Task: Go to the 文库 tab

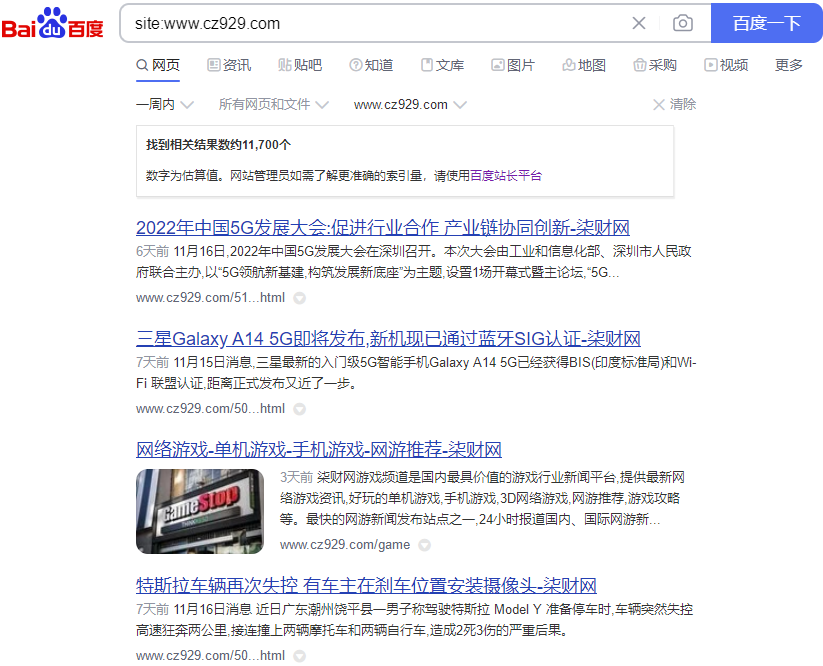Action: coord(442,65)
